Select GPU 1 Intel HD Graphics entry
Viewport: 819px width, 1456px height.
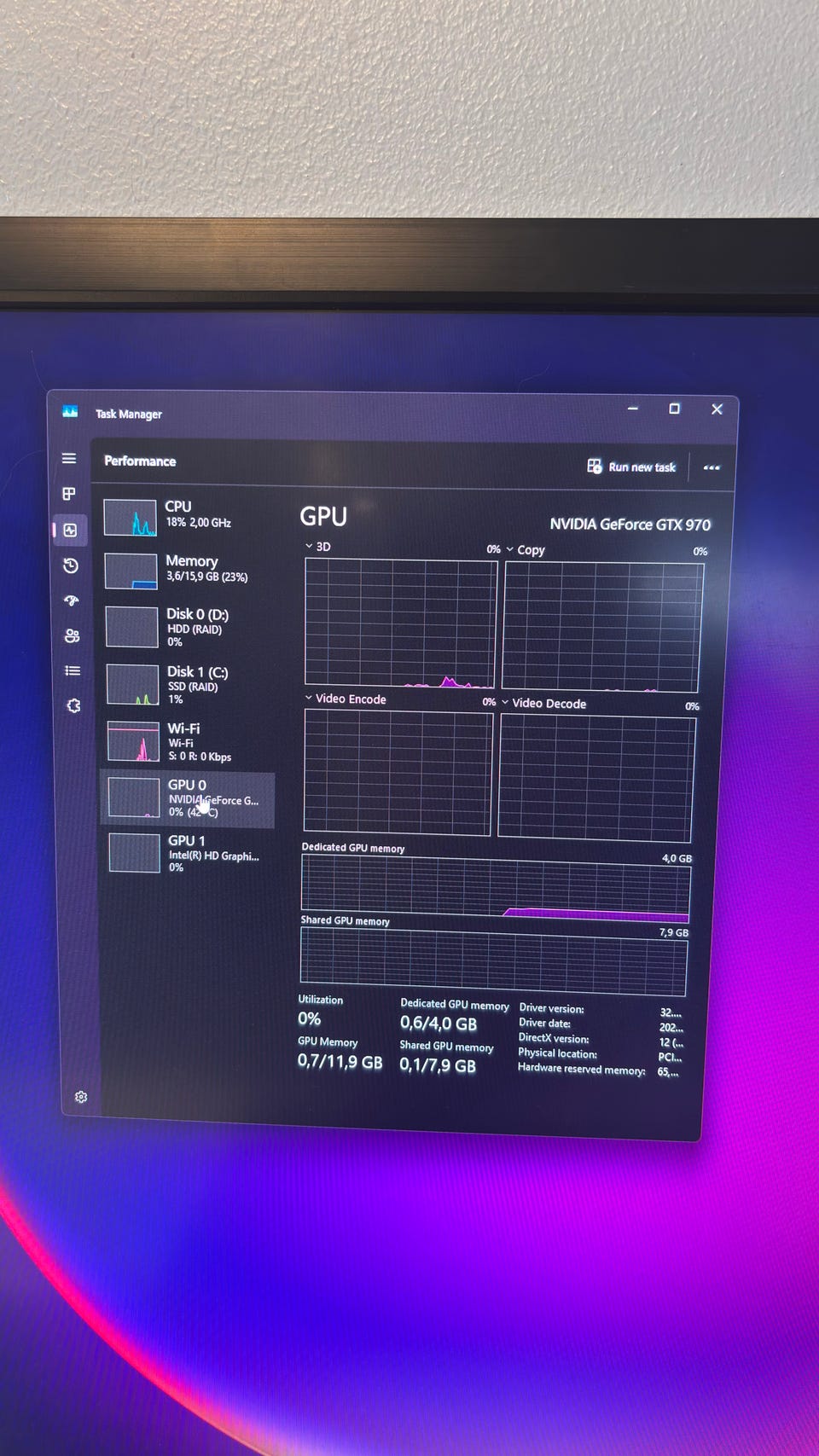point(189,853)
